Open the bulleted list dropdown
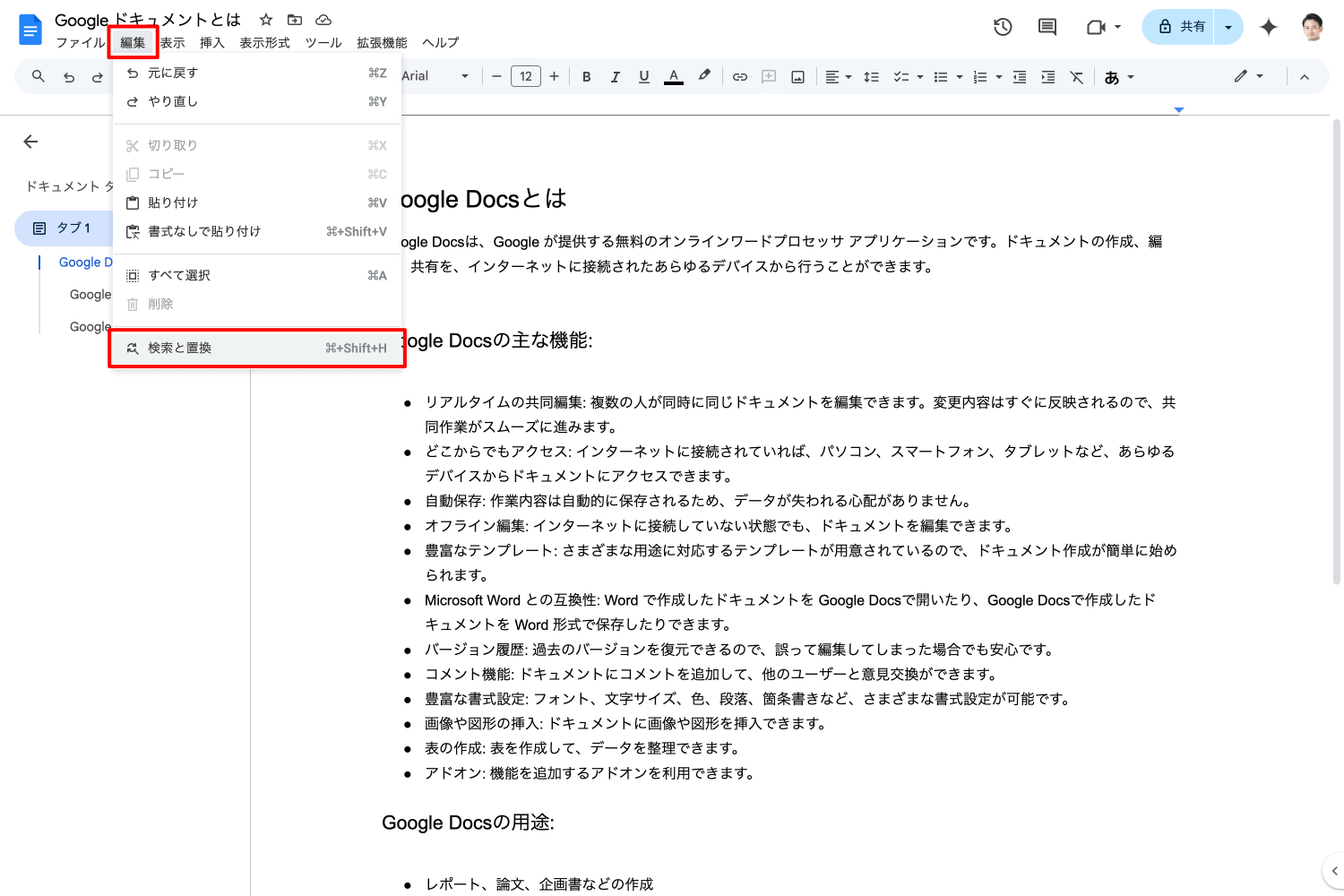Image resolution: width=1344 pixels, height=896 pixels. coord(948,77)
